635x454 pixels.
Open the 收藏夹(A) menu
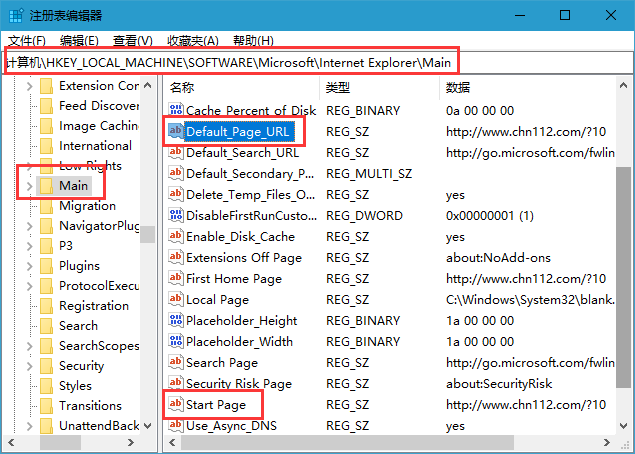(x=193, y=41)
